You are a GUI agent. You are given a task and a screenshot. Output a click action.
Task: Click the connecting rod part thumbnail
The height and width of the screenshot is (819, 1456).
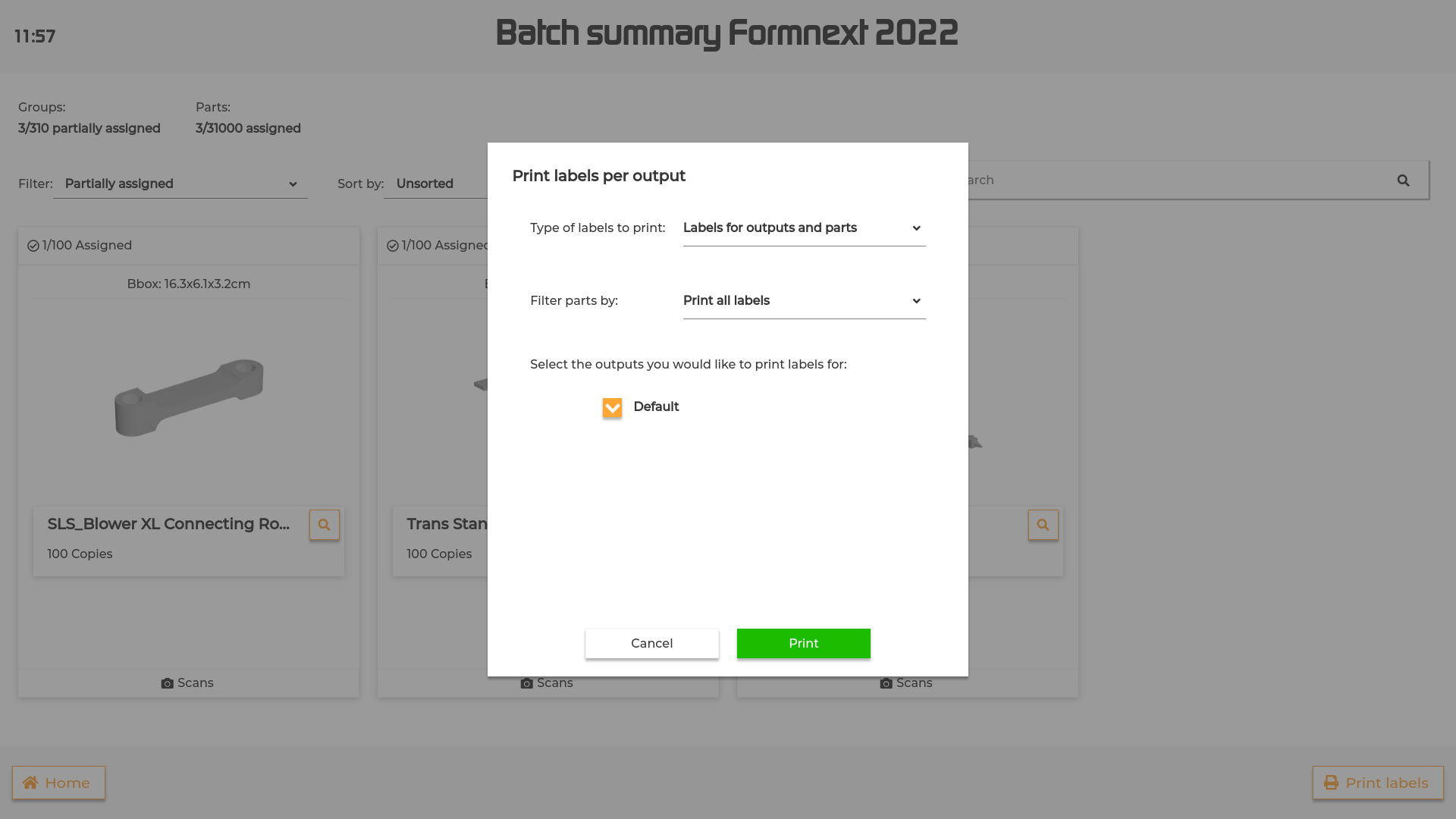(x=189, y=397)
